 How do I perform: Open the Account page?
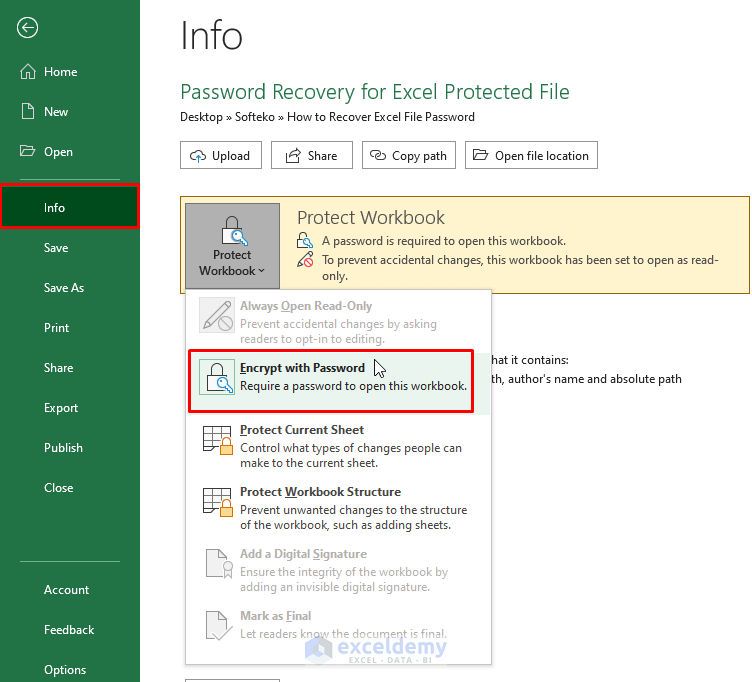coord(70,589)
